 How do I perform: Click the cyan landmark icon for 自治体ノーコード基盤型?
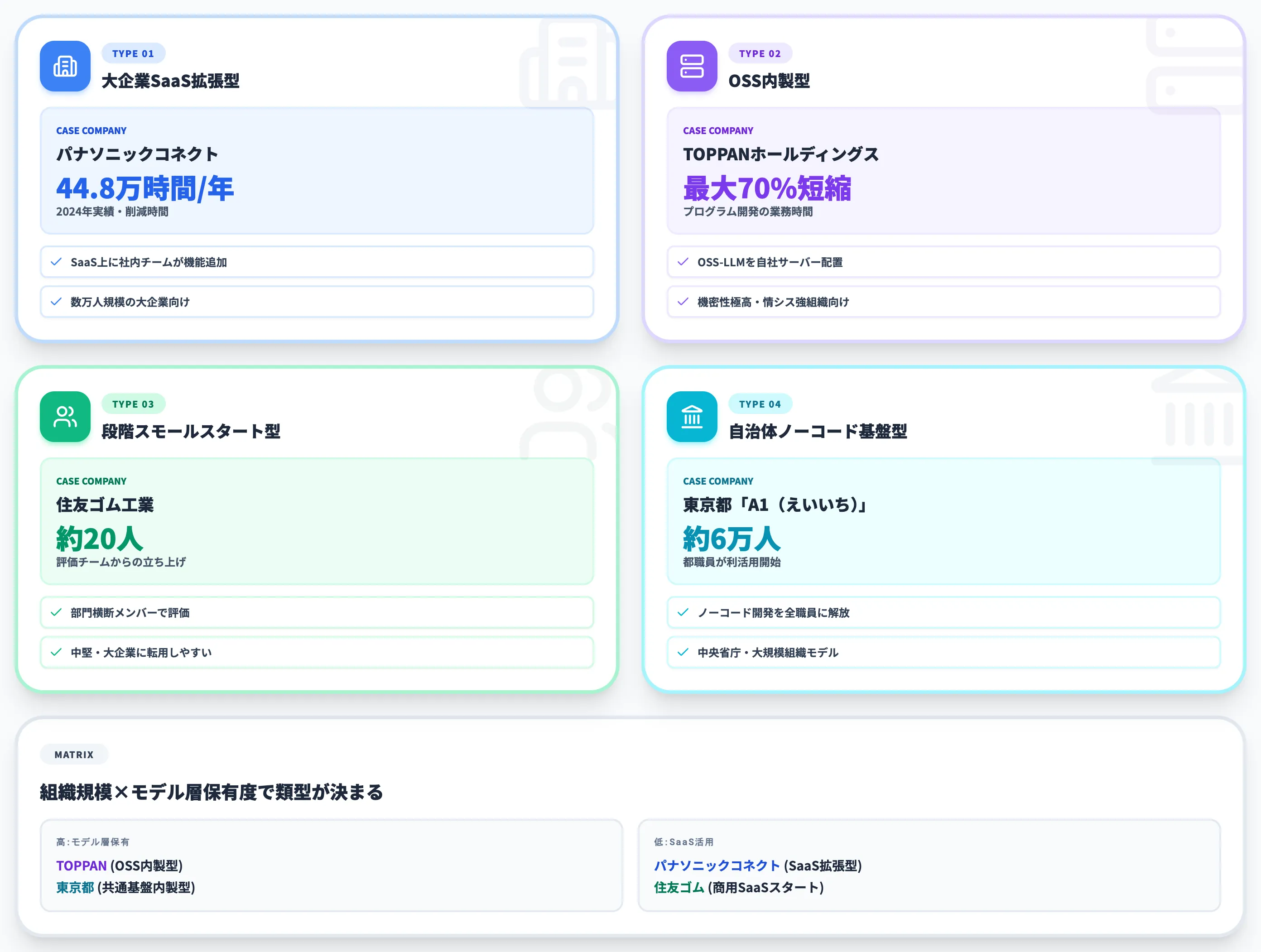692,417
